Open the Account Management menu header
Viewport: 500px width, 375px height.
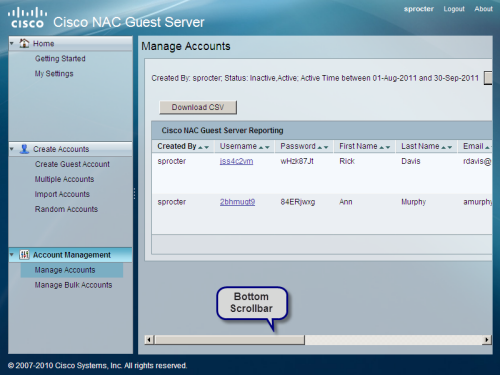70,255
